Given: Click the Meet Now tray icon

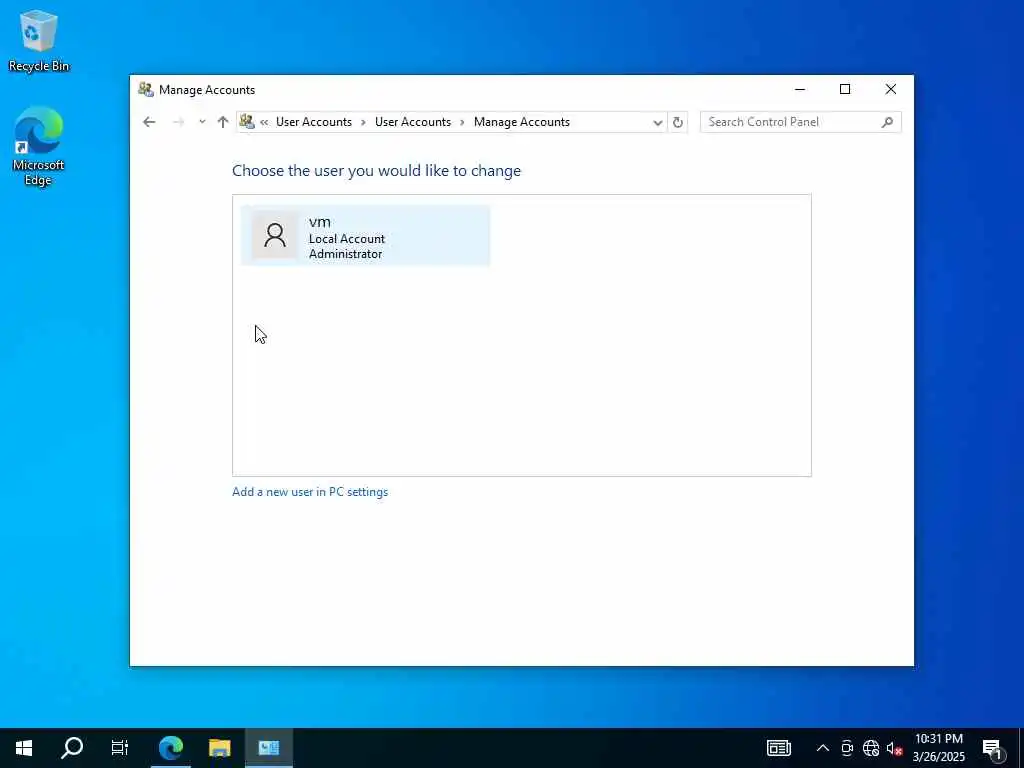Looking at the screenshot, I should (847, 748).
